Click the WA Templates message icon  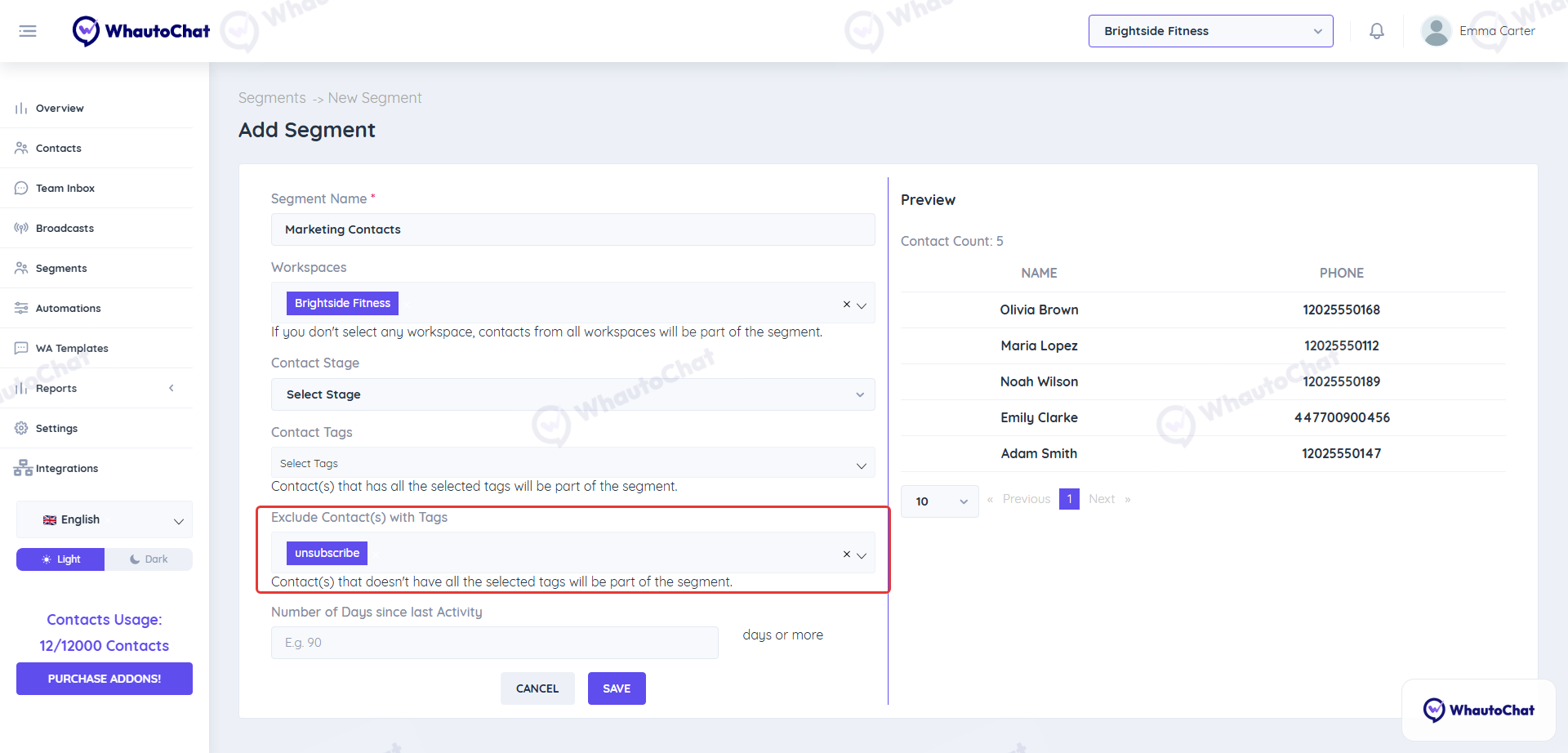click(x=21, y=348)
